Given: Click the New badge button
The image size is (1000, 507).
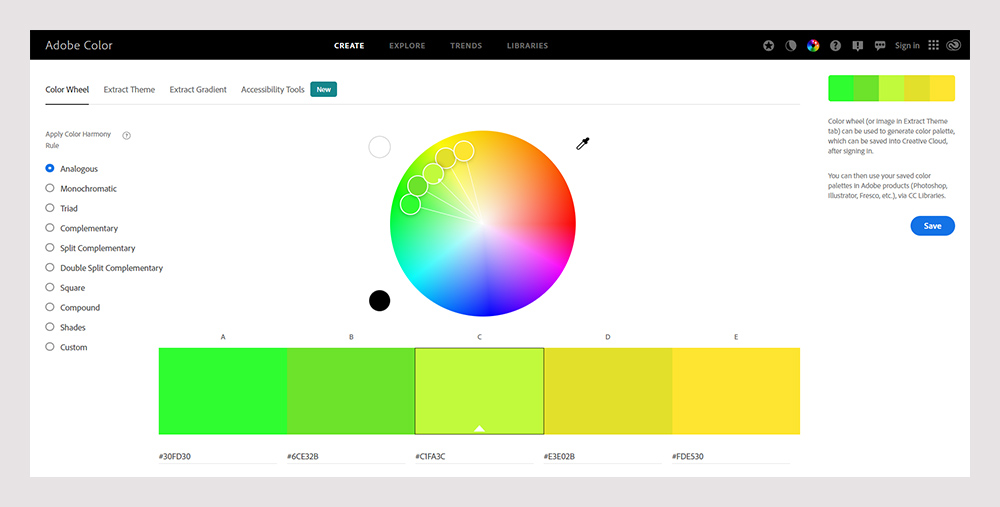Looking at the screenshot, I should pos(324,89).
